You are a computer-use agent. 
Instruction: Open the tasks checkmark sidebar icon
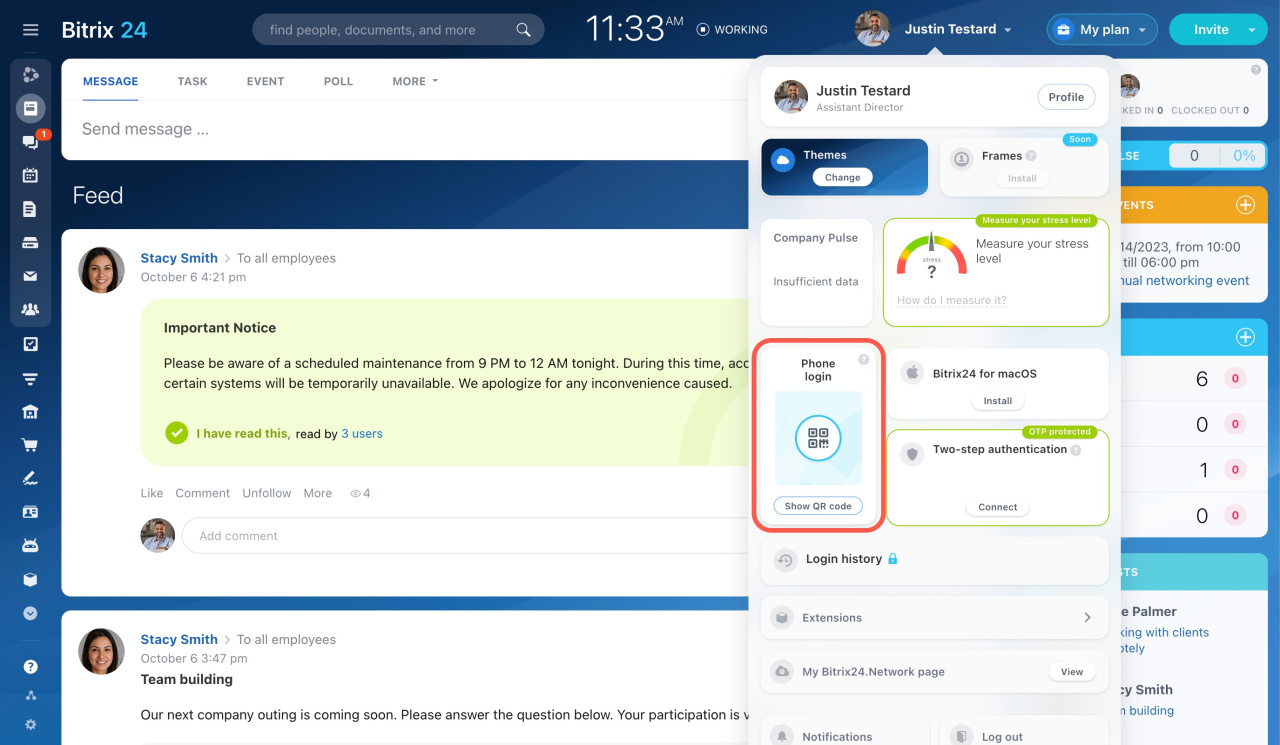pos(30,344)
